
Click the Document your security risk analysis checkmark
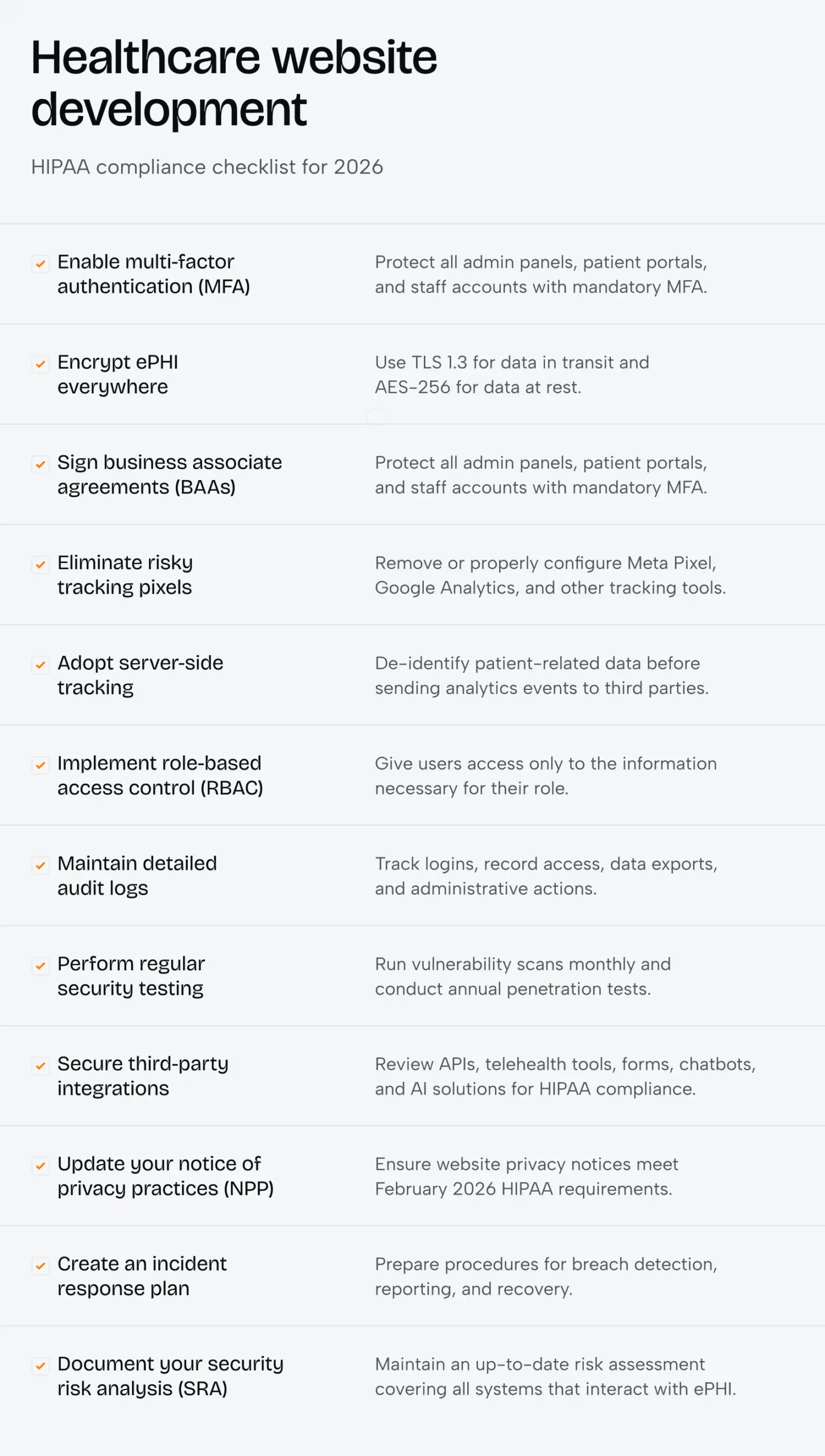coord(40,1366)
